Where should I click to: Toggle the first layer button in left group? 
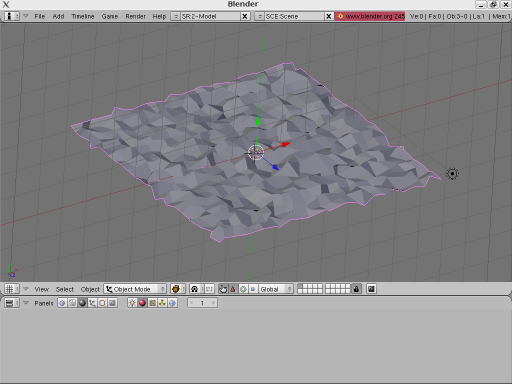click(300, 287)
